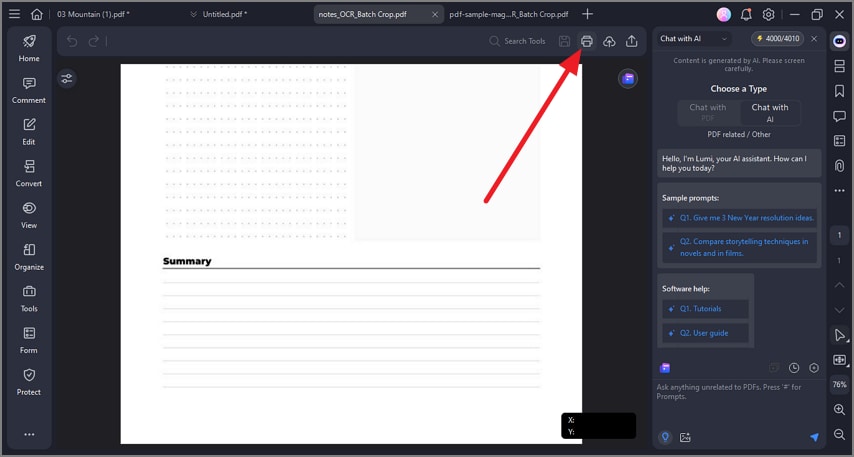
Task: Pick the New Year resolution ideas prompt
Action: [742, 218]
